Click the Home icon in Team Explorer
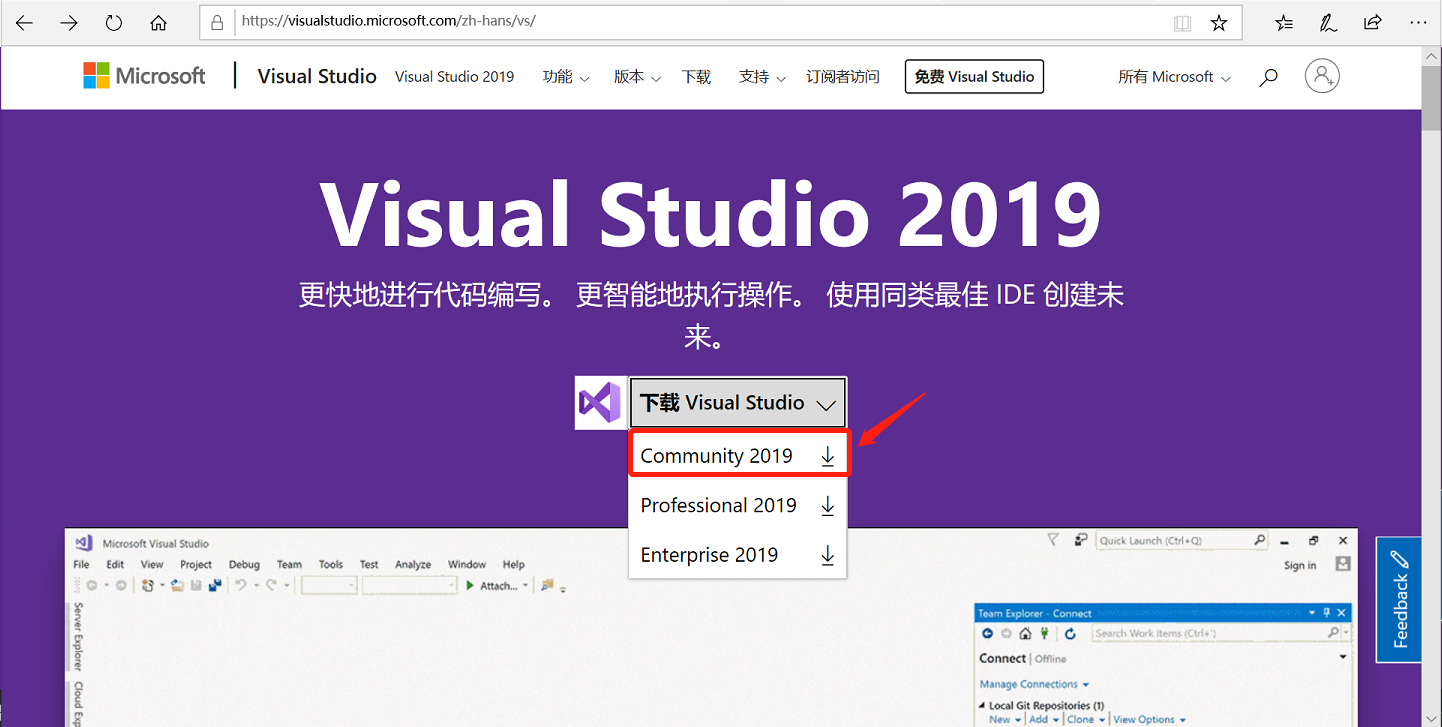 click(x=1025, y=633)
